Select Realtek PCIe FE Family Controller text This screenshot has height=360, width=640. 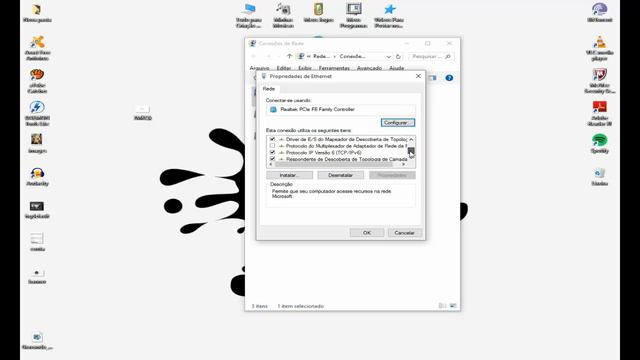[318, 109]
